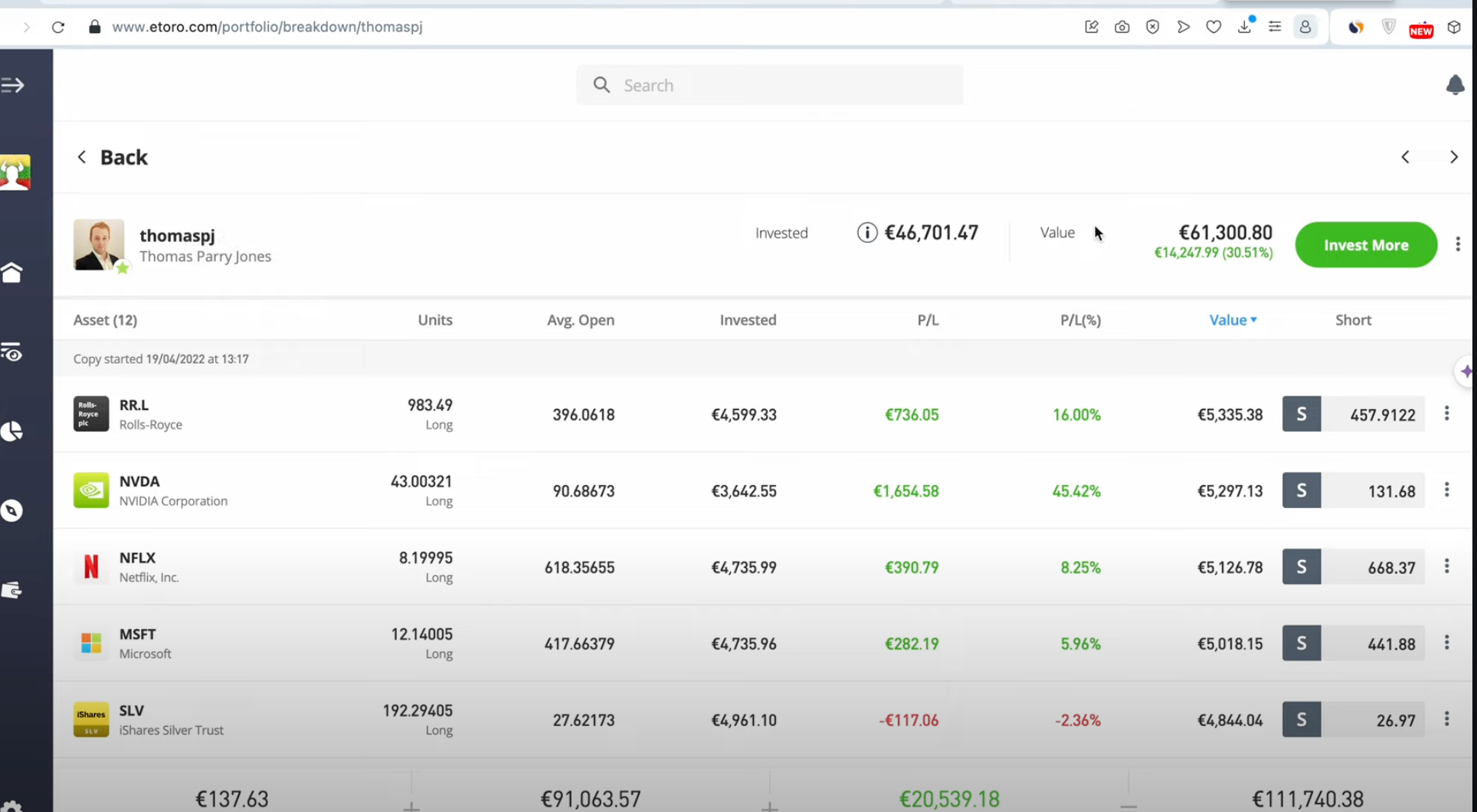Go to next copied trader arrow
Viewport: 1477px width, 812px height.
(x=1454, y=157)
